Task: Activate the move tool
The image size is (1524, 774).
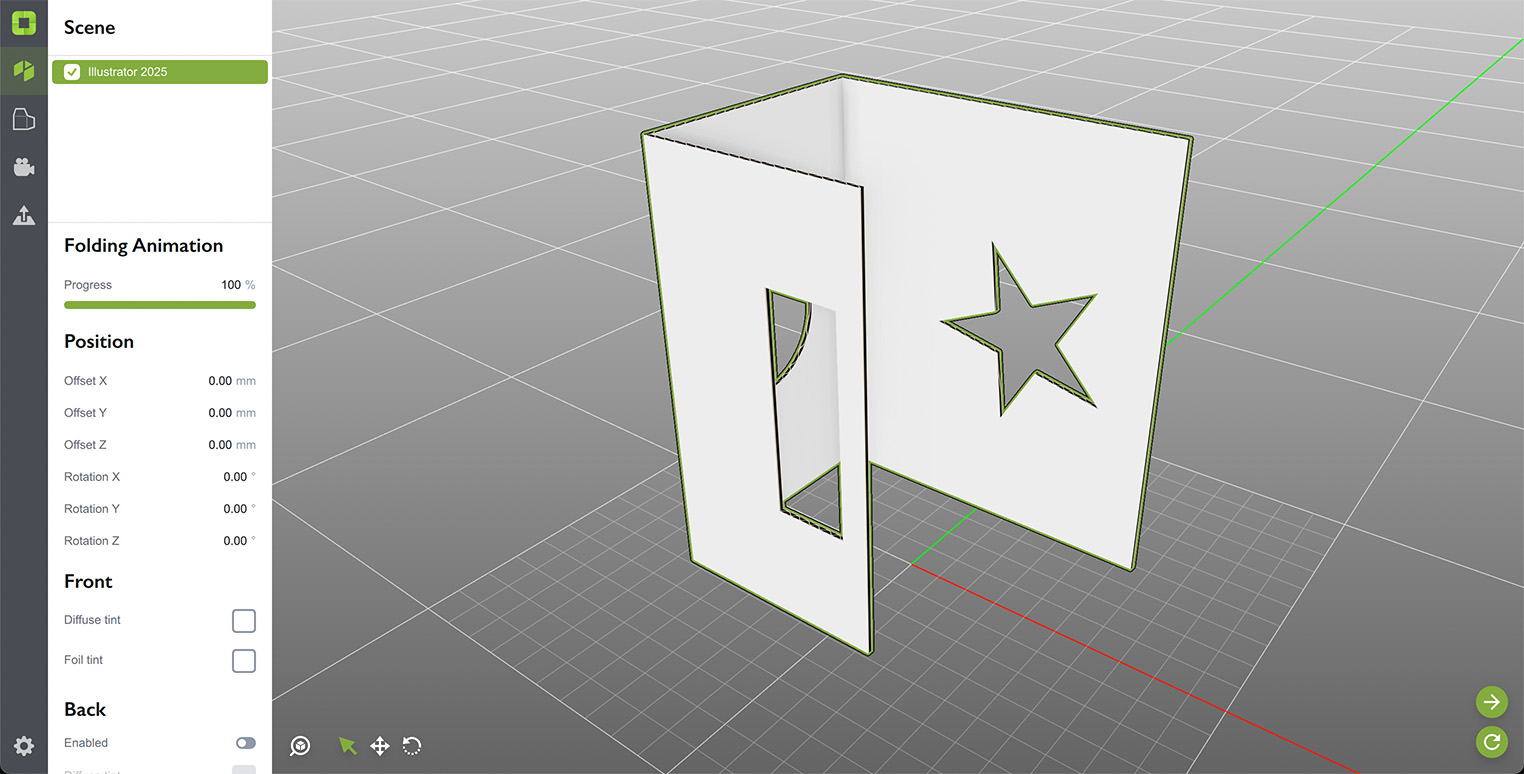Action: click(380, 745)
